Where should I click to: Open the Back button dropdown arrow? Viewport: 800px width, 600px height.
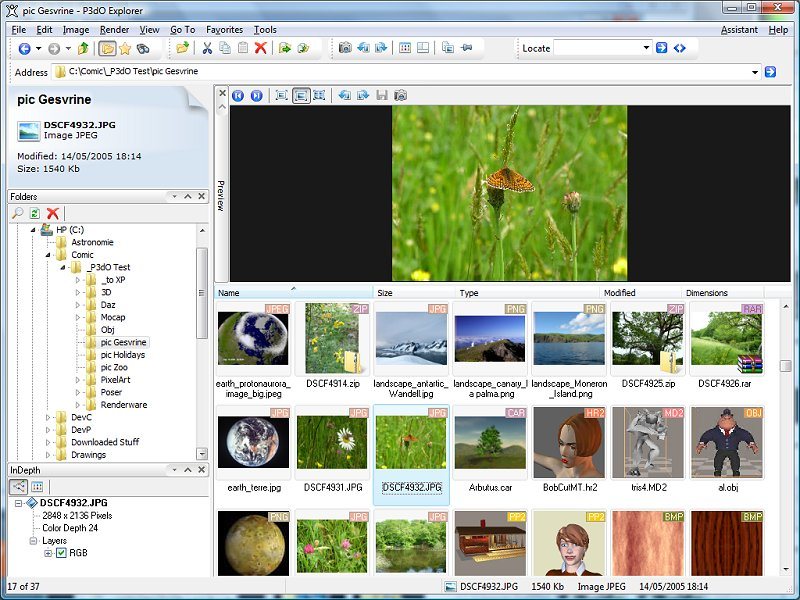pyautogui.click(x=38, y=48)
